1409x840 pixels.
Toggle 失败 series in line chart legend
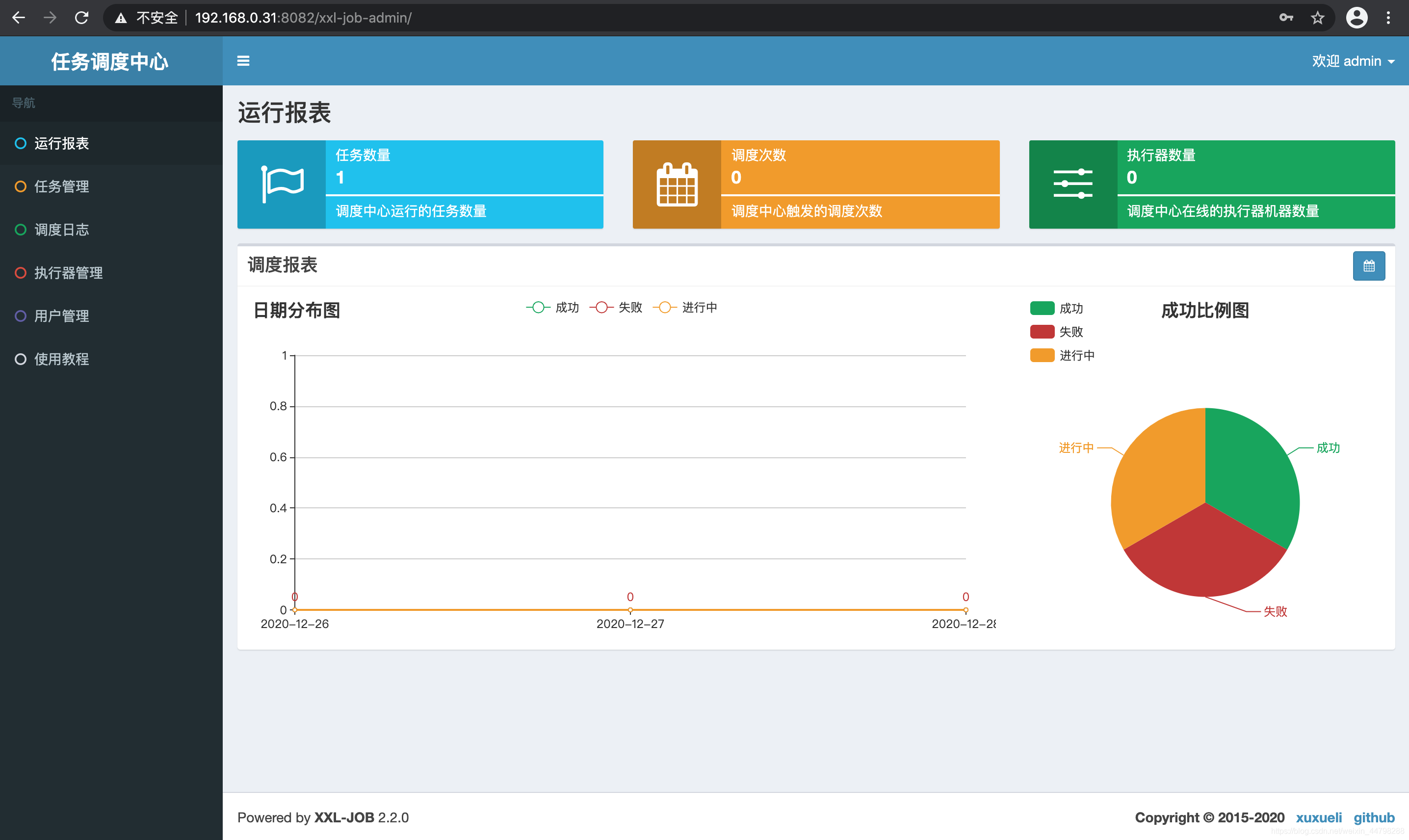(616, 307)
